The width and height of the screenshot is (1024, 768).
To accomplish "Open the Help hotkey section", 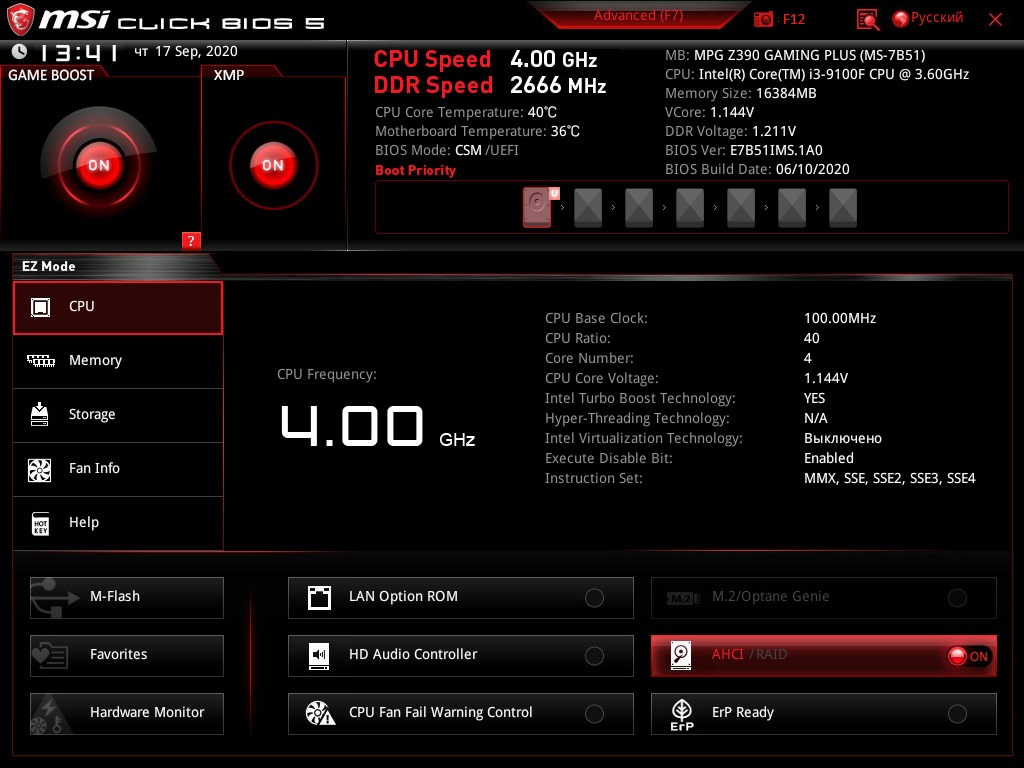I will [x=118, y=523].
